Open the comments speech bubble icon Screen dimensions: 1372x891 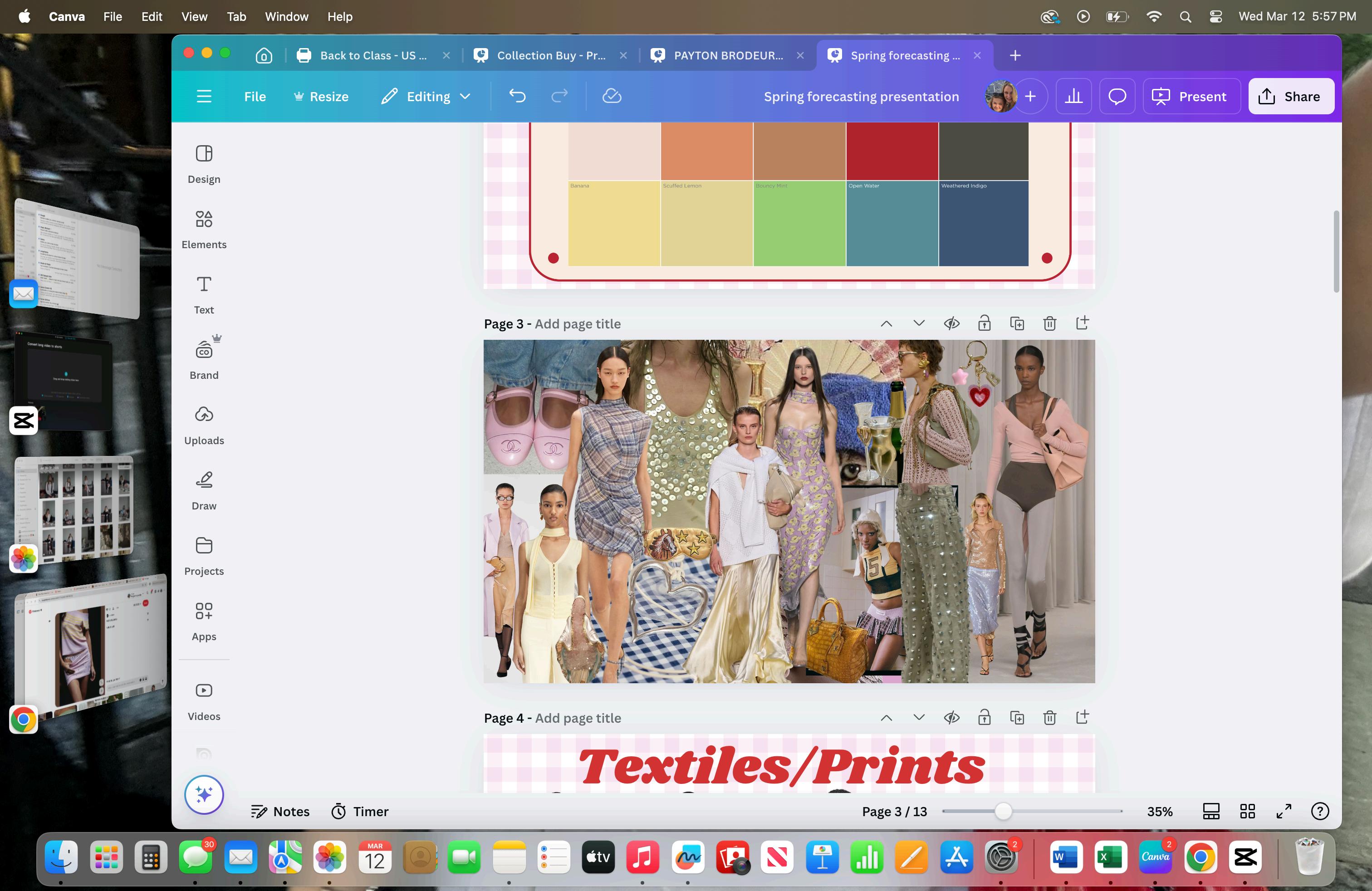tap(1117, 96)
